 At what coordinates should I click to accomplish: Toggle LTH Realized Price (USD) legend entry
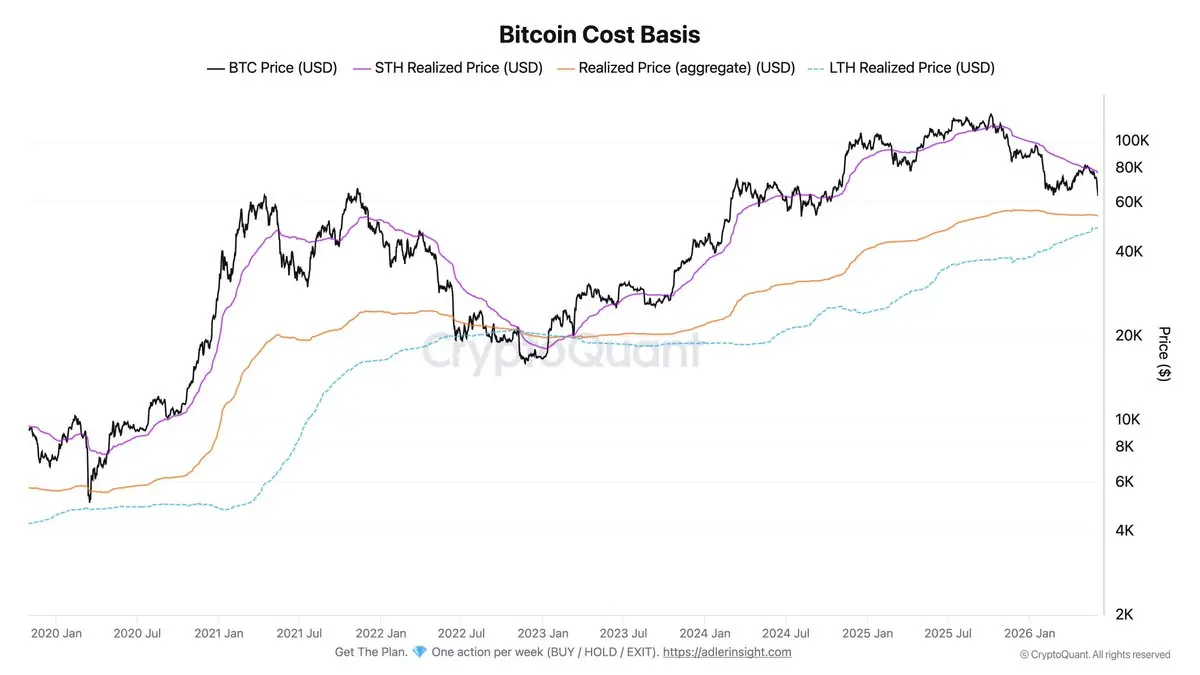[899, 68]
